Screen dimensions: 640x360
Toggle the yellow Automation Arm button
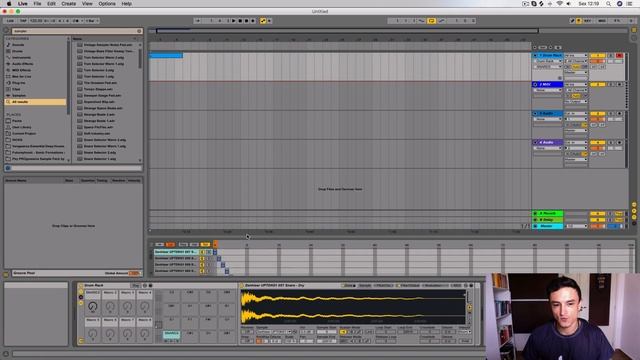263,21
